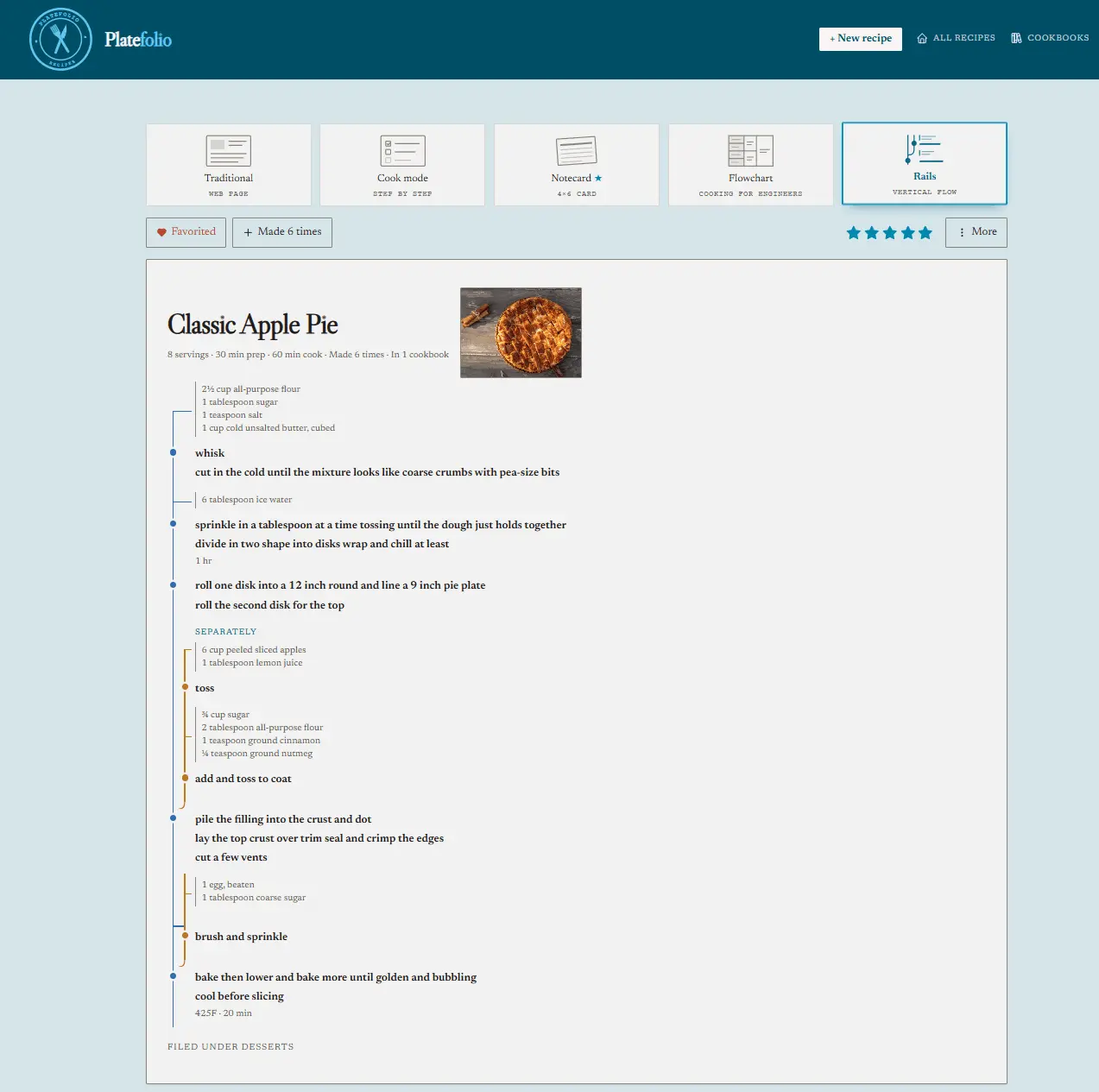Click ingredient '1 tablespoon lemon juice'
1099x1092 pixels.
tap(252, 663)
